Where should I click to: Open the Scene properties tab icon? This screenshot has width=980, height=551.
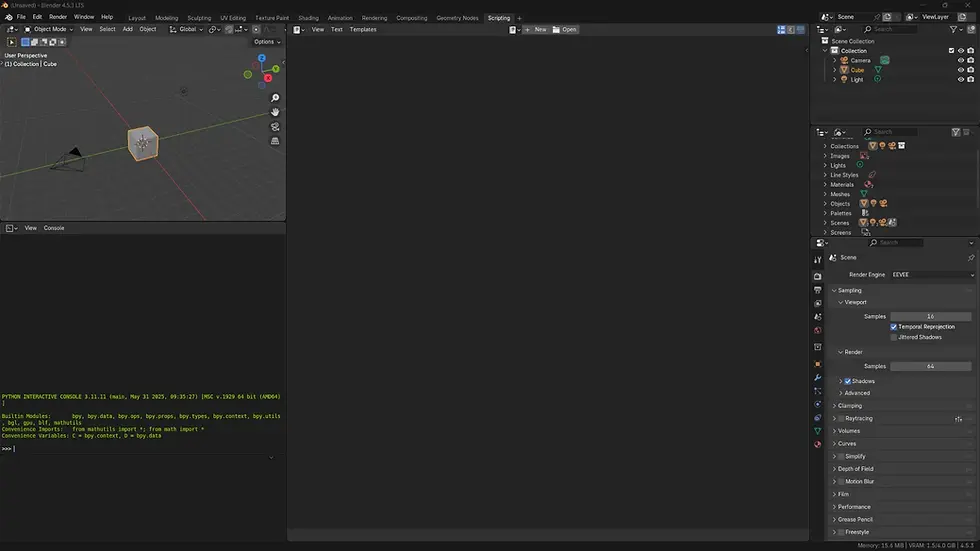818,317
